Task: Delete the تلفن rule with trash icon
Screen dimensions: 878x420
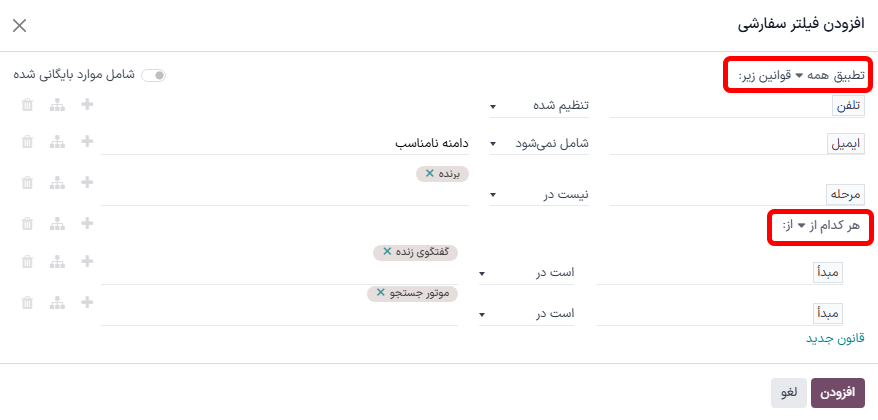Action: (27, 105)
